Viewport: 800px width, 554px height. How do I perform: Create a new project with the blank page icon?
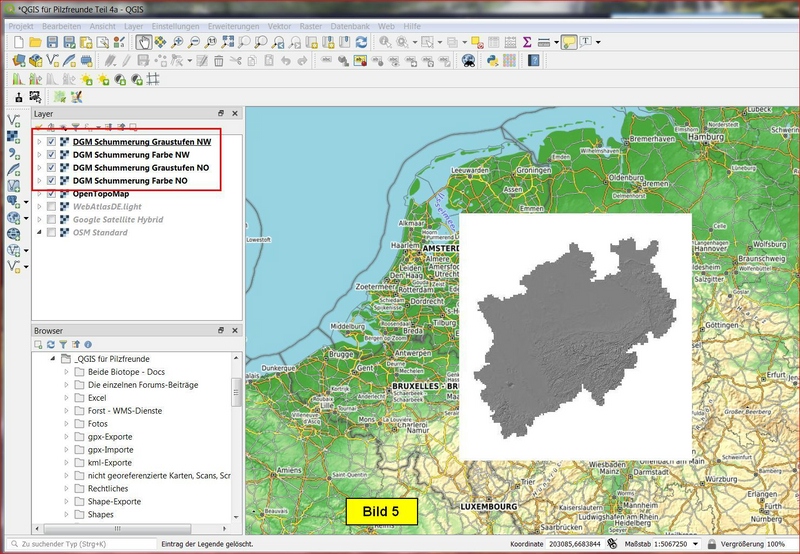click(x=19, y=42)
